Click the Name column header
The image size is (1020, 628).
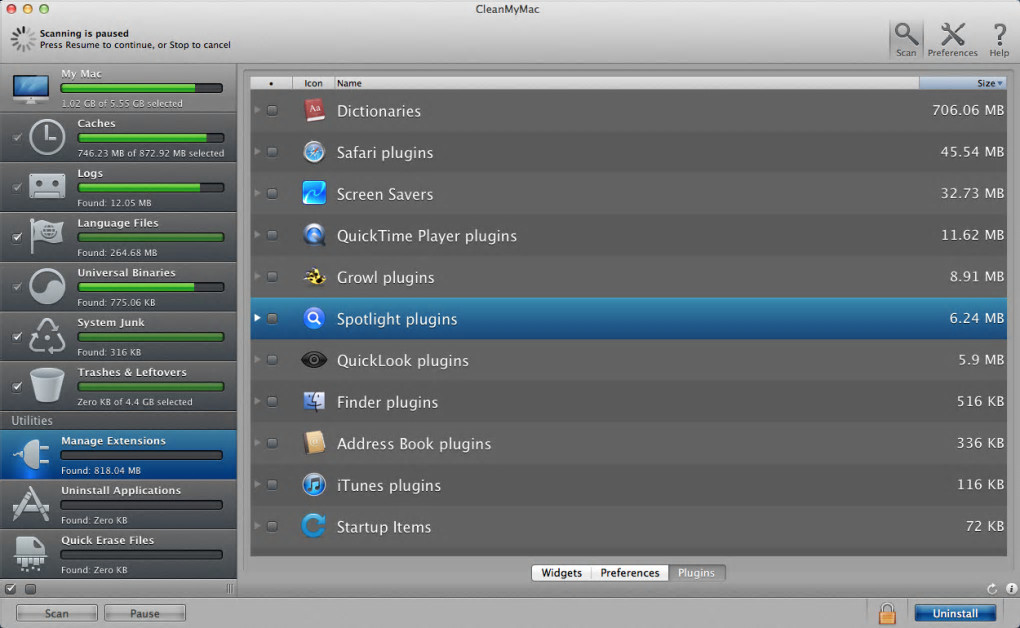pos(626,83)
